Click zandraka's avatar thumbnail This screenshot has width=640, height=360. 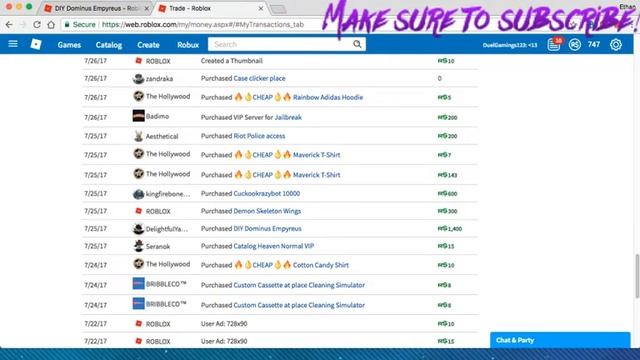pyautogui.click(x=138, y=78)
